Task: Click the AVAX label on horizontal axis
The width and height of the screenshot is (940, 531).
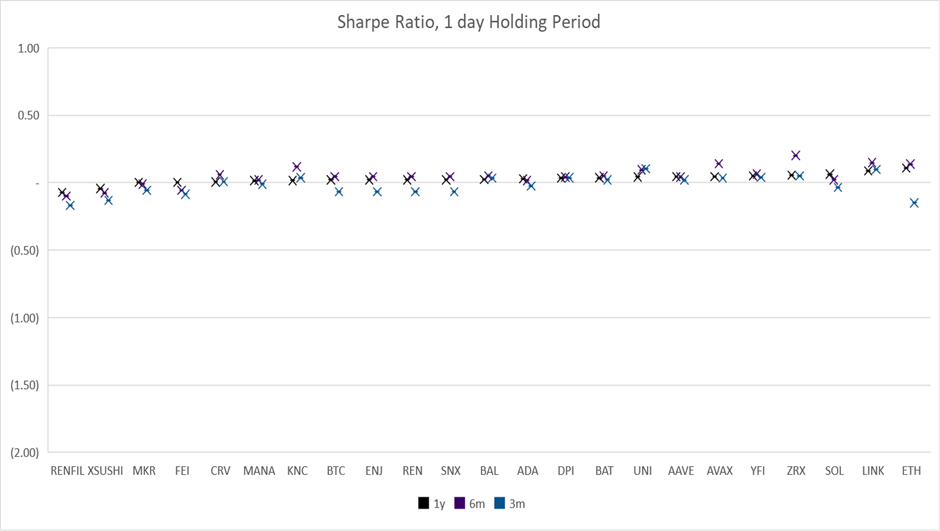Action: (x=719, y=470)
